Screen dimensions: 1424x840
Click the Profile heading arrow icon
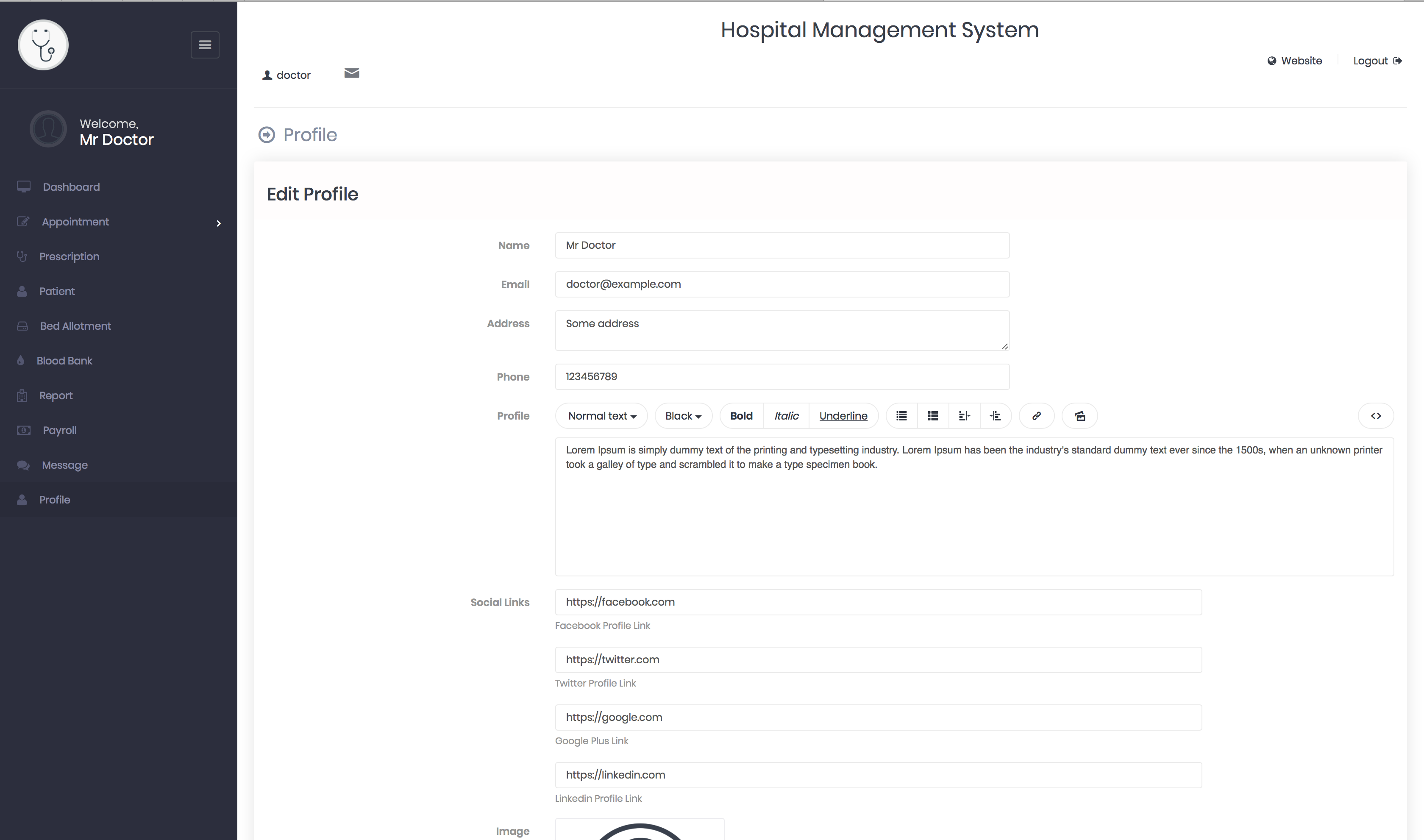coord(267,135)
